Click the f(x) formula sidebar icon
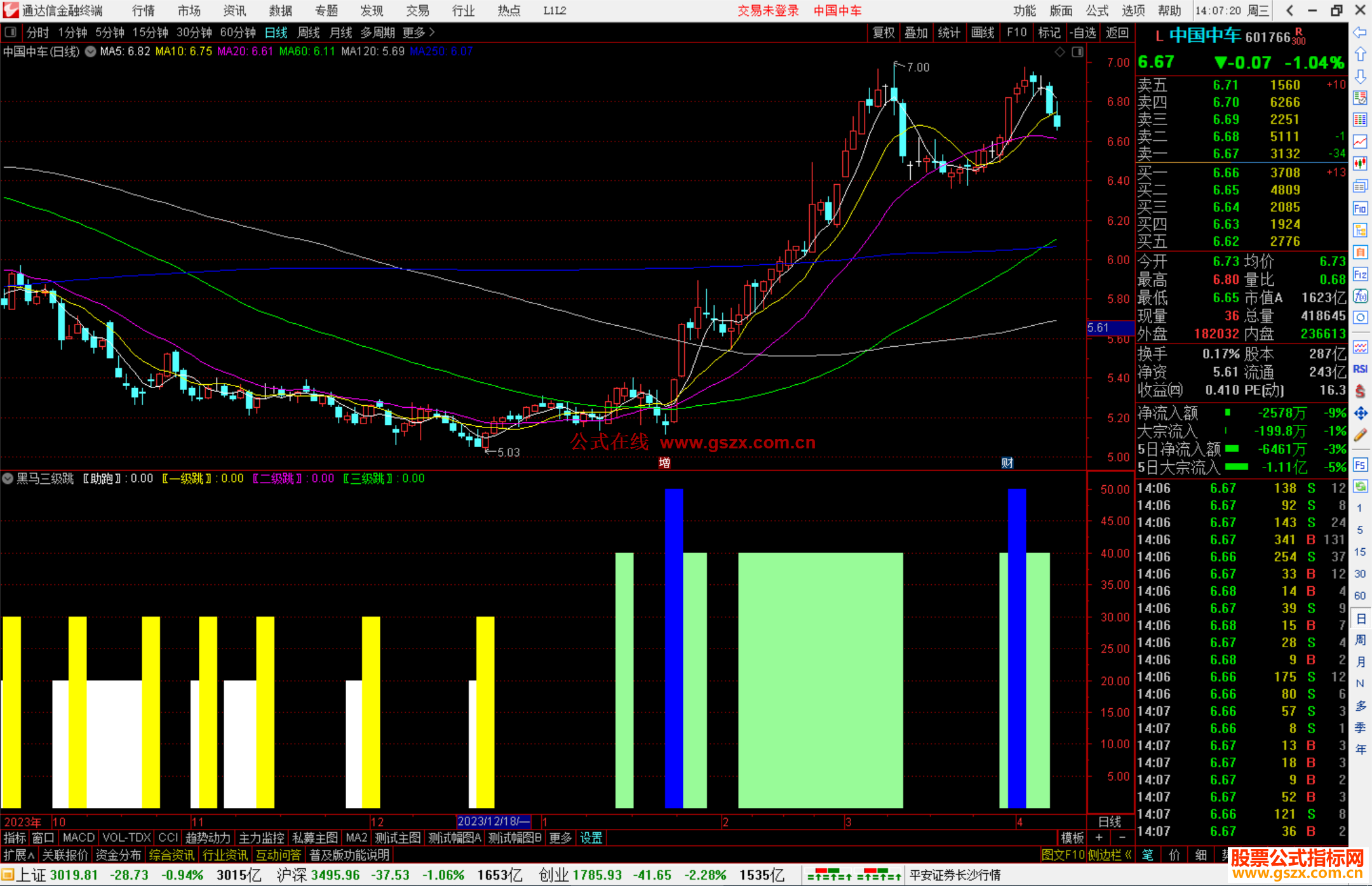The width and height of the screenshot is (1372, 886). 1360,296
